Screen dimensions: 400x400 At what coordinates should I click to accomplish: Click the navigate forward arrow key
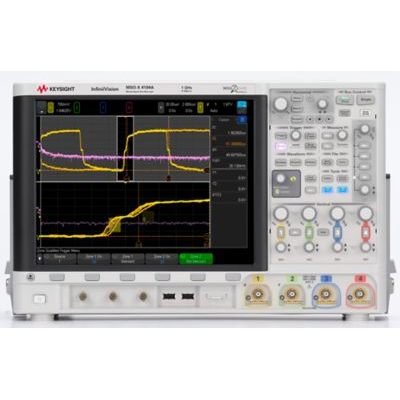pos(329,119)
